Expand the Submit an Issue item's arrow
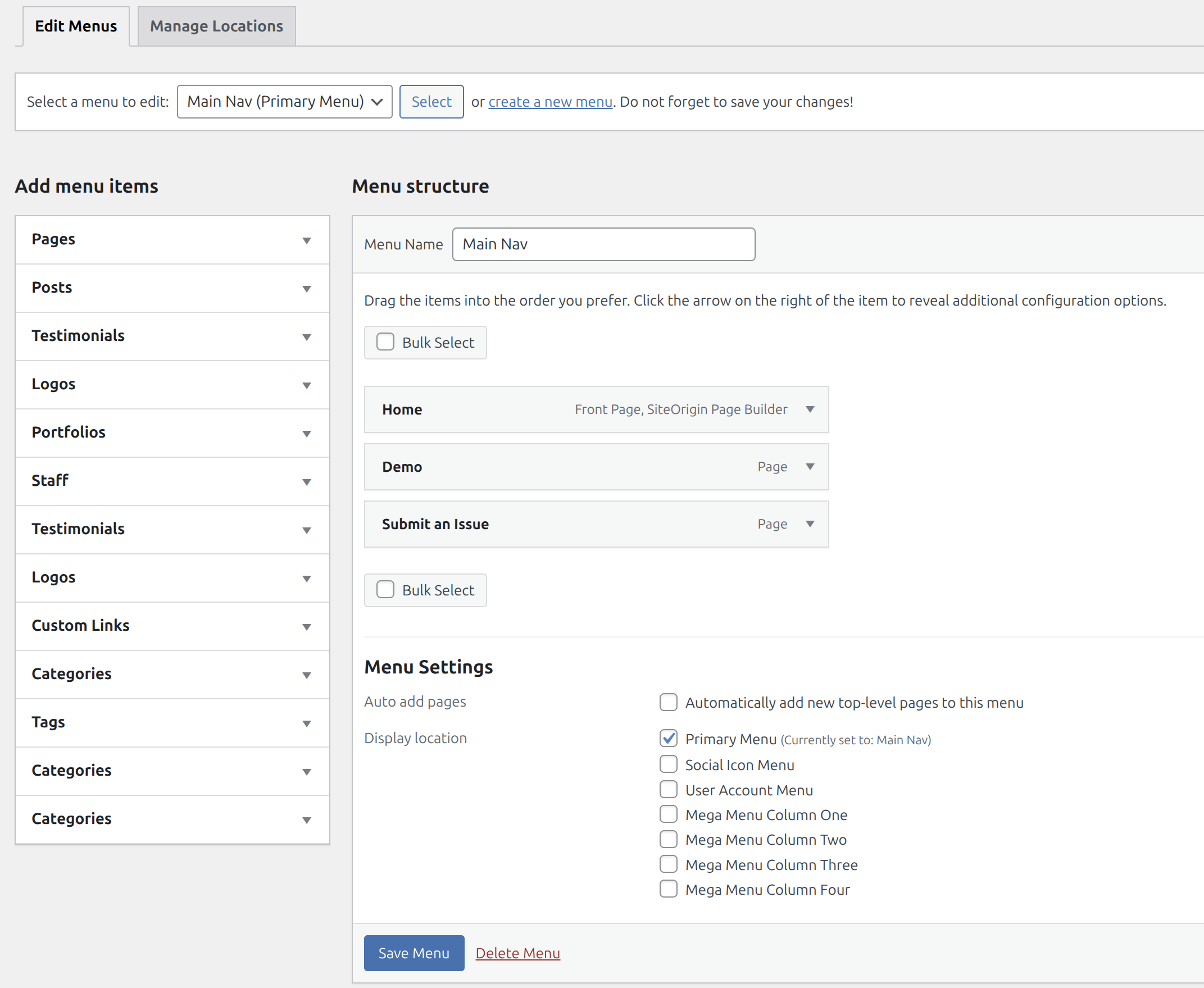The width and height of the screenshot is (1204, 988). click(810, 523)
